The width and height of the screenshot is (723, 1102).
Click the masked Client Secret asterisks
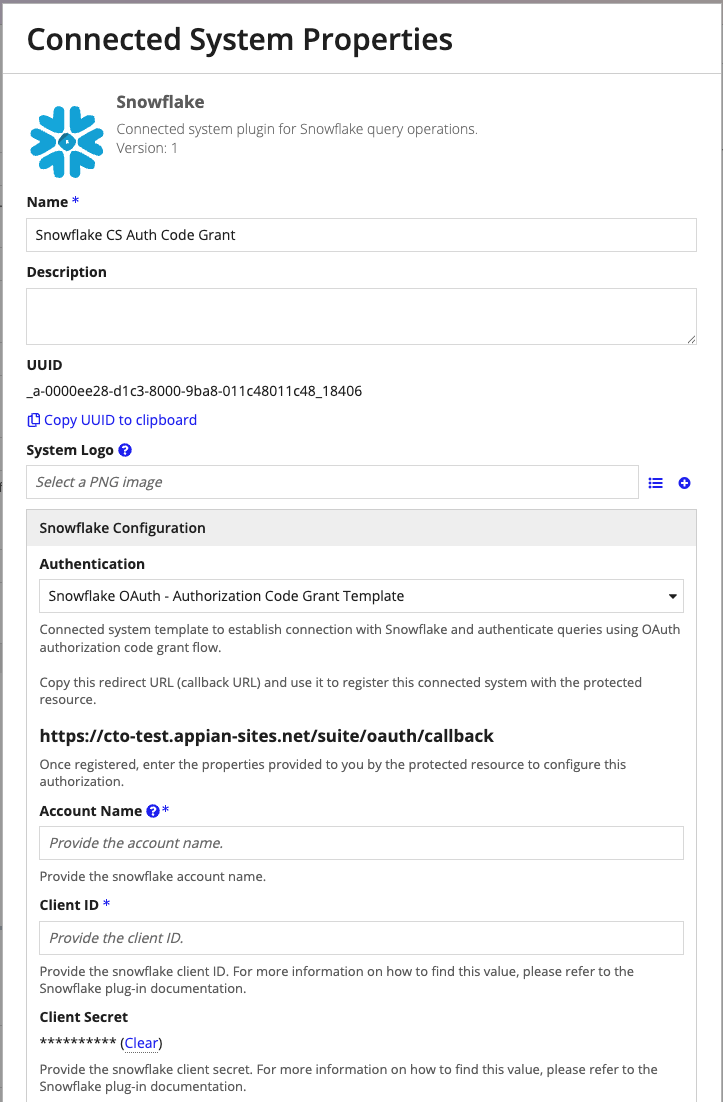78,1042
